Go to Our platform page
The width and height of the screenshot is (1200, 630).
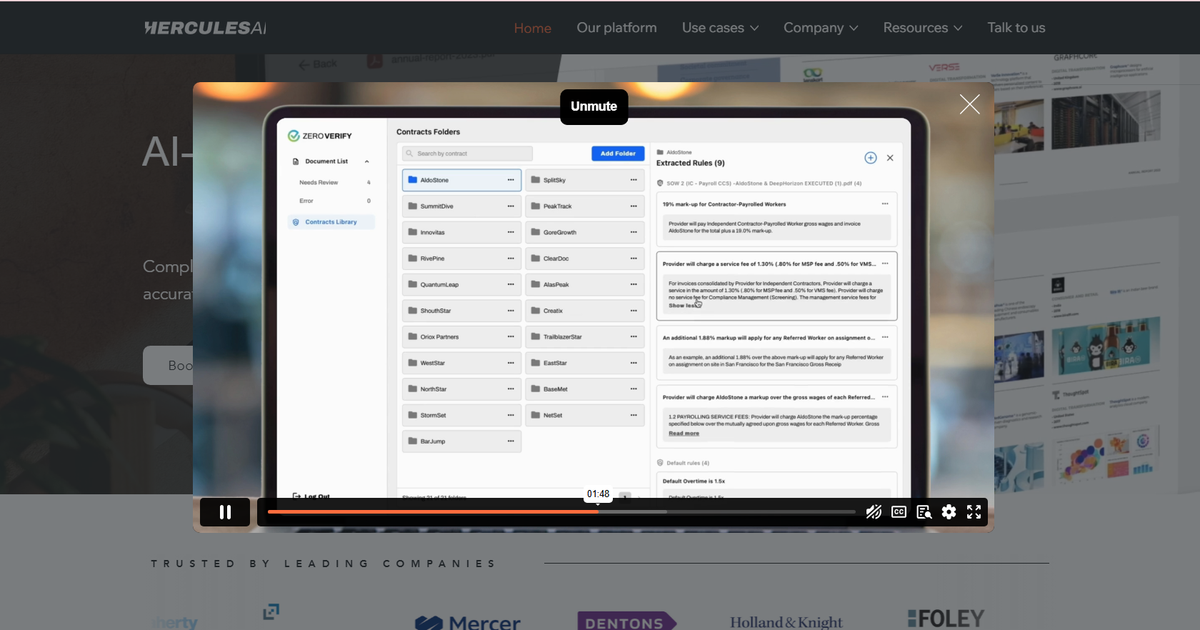point(617,28)
